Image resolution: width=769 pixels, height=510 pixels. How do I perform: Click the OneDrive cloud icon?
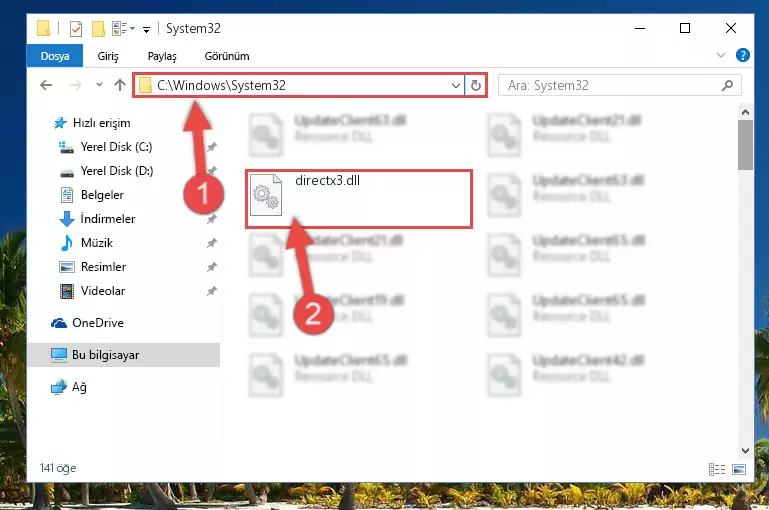coord(58,323)
